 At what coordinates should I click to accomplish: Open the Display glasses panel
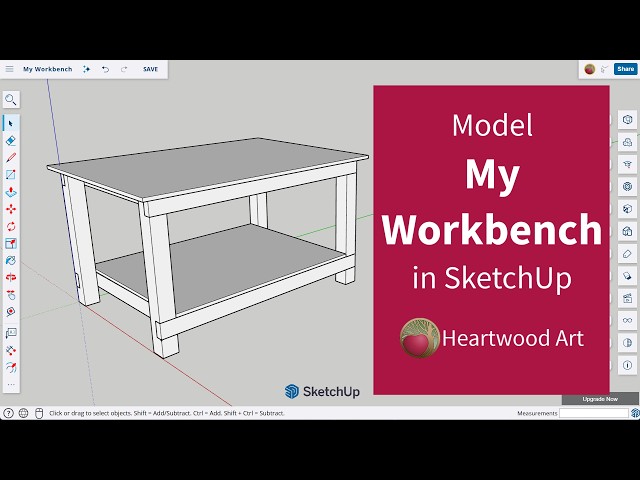[627, 320]
